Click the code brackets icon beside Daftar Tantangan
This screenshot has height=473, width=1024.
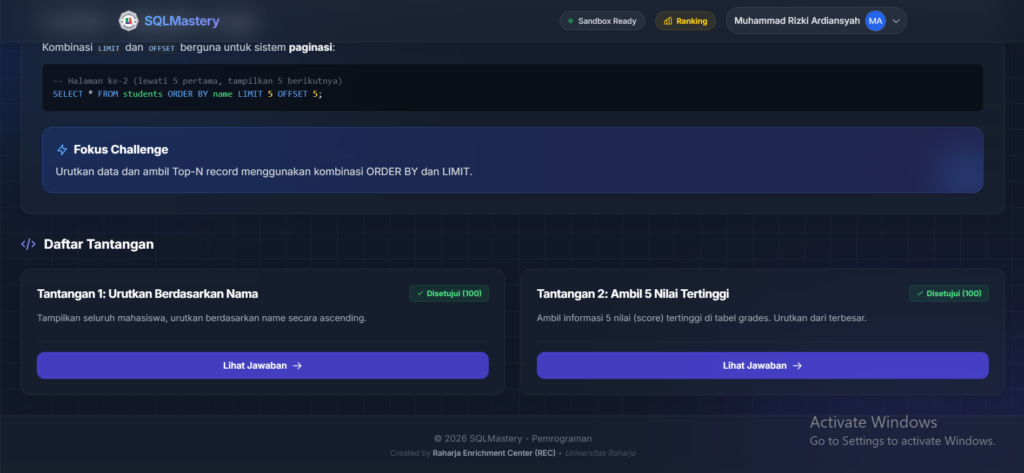(28, 244)
